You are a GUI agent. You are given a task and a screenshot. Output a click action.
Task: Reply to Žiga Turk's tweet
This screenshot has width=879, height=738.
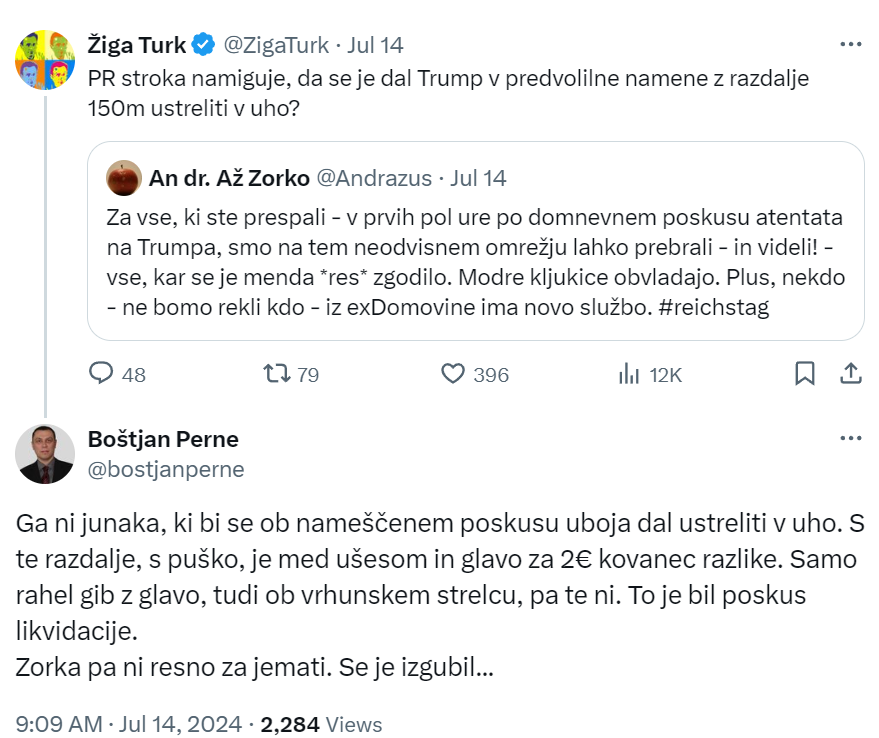(x=102, y=374)
